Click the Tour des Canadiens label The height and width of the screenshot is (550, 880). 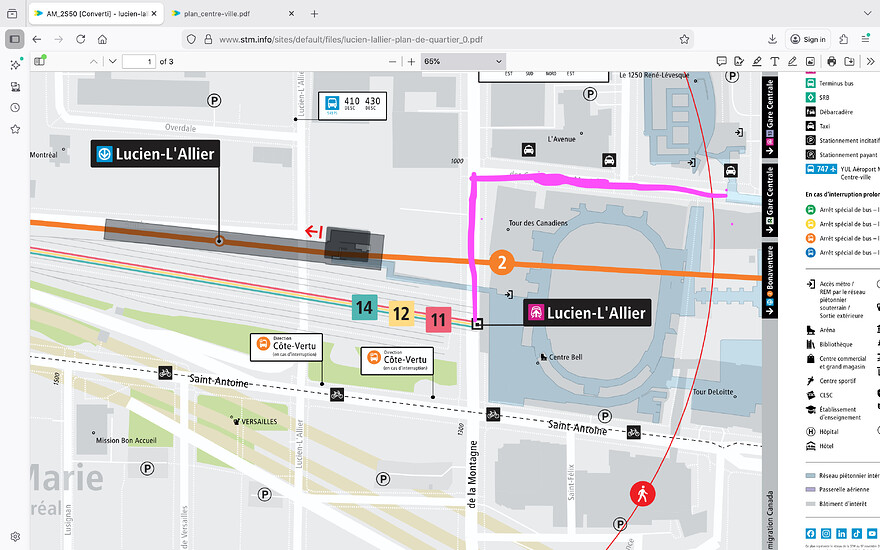pyautogui.click(x=538, y=223)
